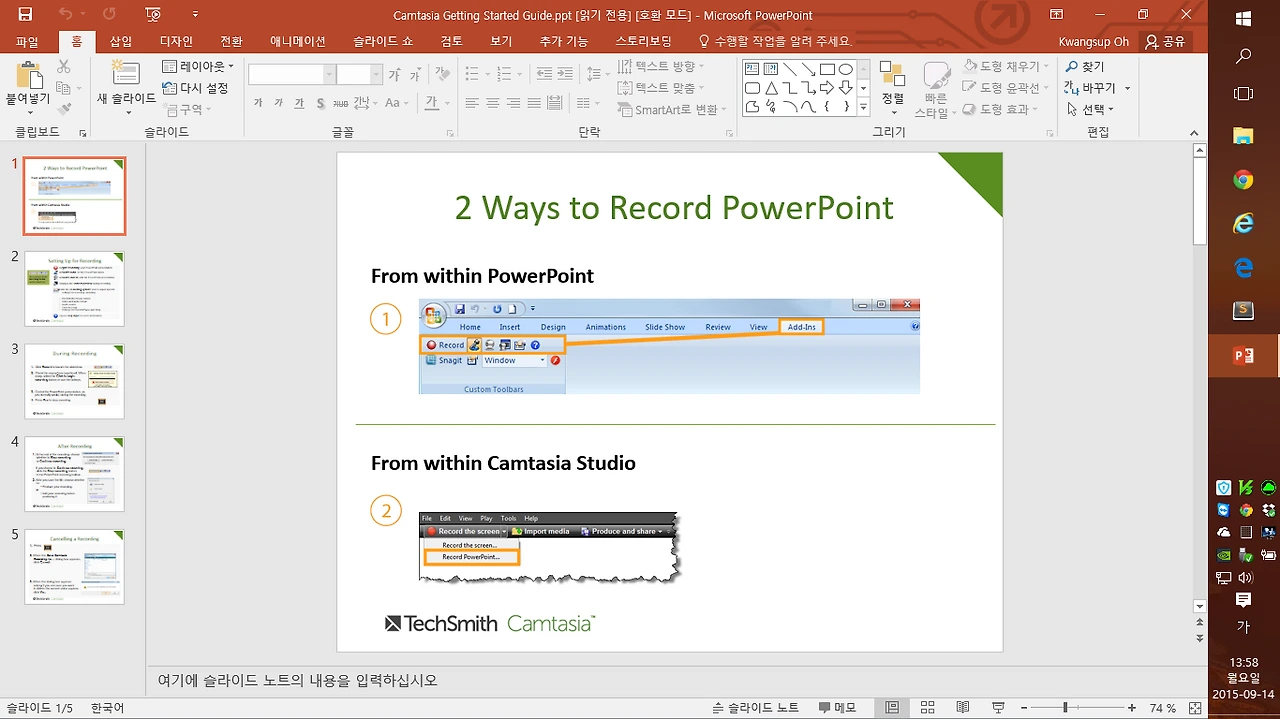The image size is (1280, 719).
Task: Click the 메모 comments button in the status bar
Action: pos(838,708)
